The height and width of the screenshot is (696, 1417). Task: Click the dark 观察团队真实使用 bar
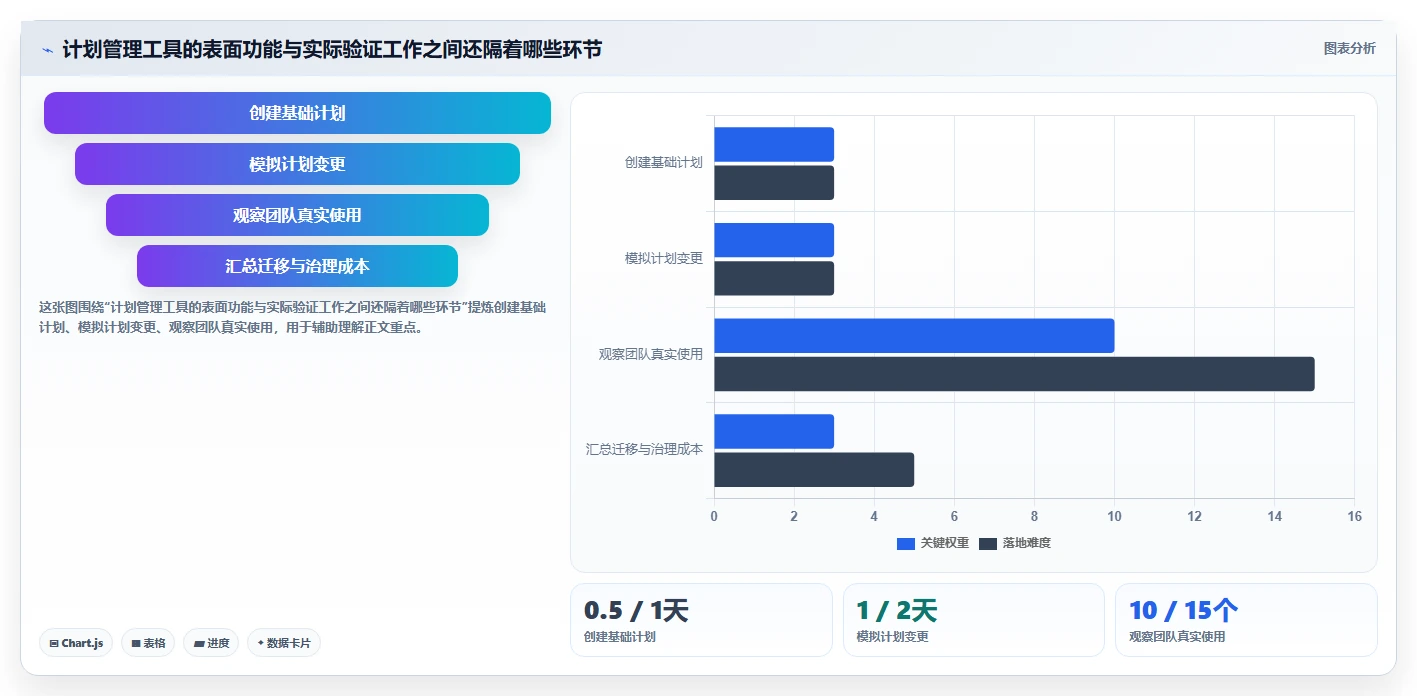point(1014,374)
